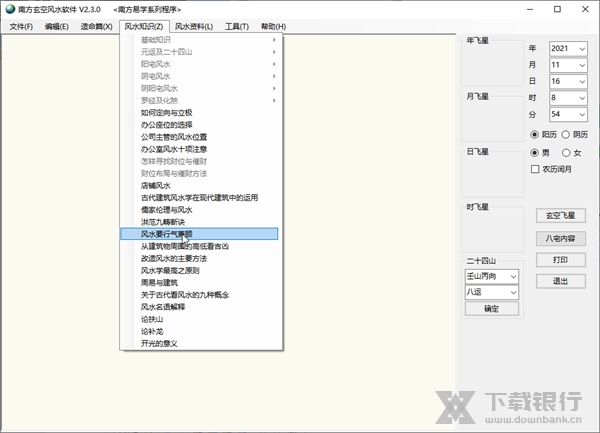Close the 风水知识(Z) menu
Image resolution: width=600 pixels, height=433 pixels.
pyautogui.click(x=144, y=26)
